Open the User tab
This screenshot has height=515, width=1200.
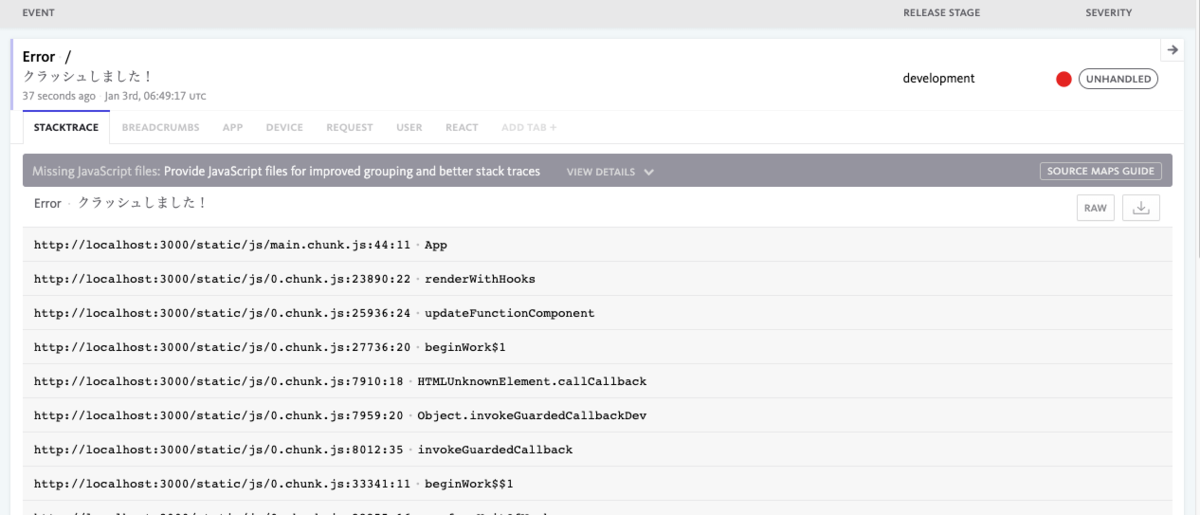(409, 128)
